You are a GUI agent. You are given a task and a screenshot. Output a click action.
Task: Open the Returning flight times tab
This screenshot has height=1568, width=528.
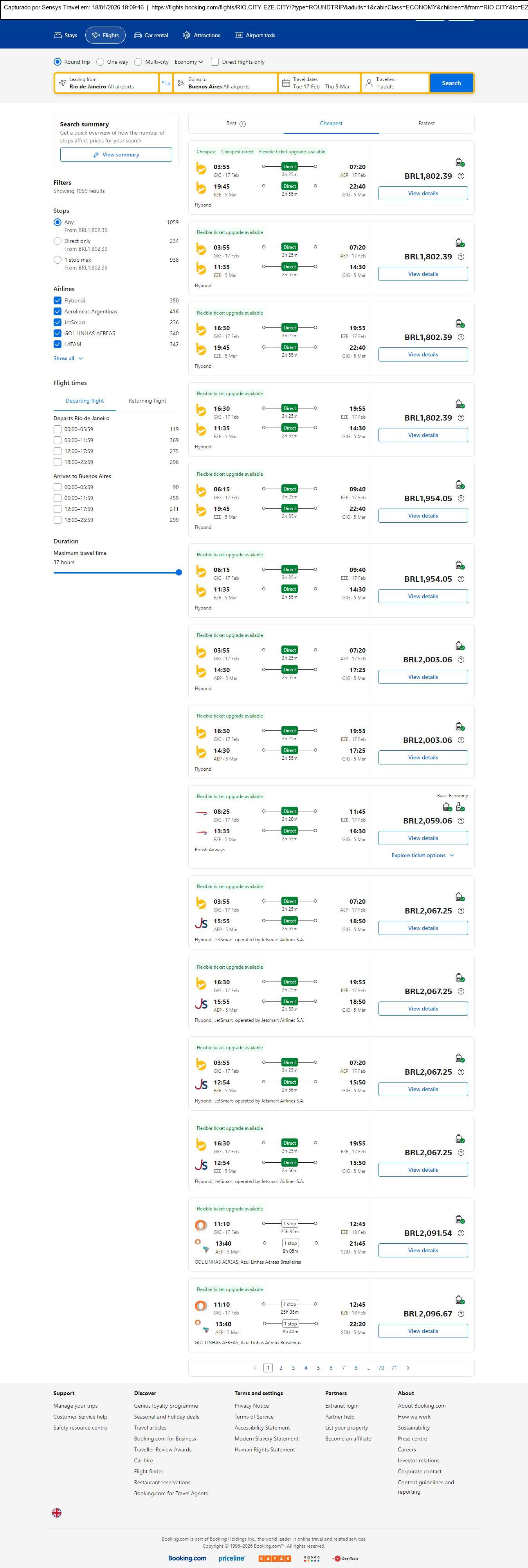point(147,401)
